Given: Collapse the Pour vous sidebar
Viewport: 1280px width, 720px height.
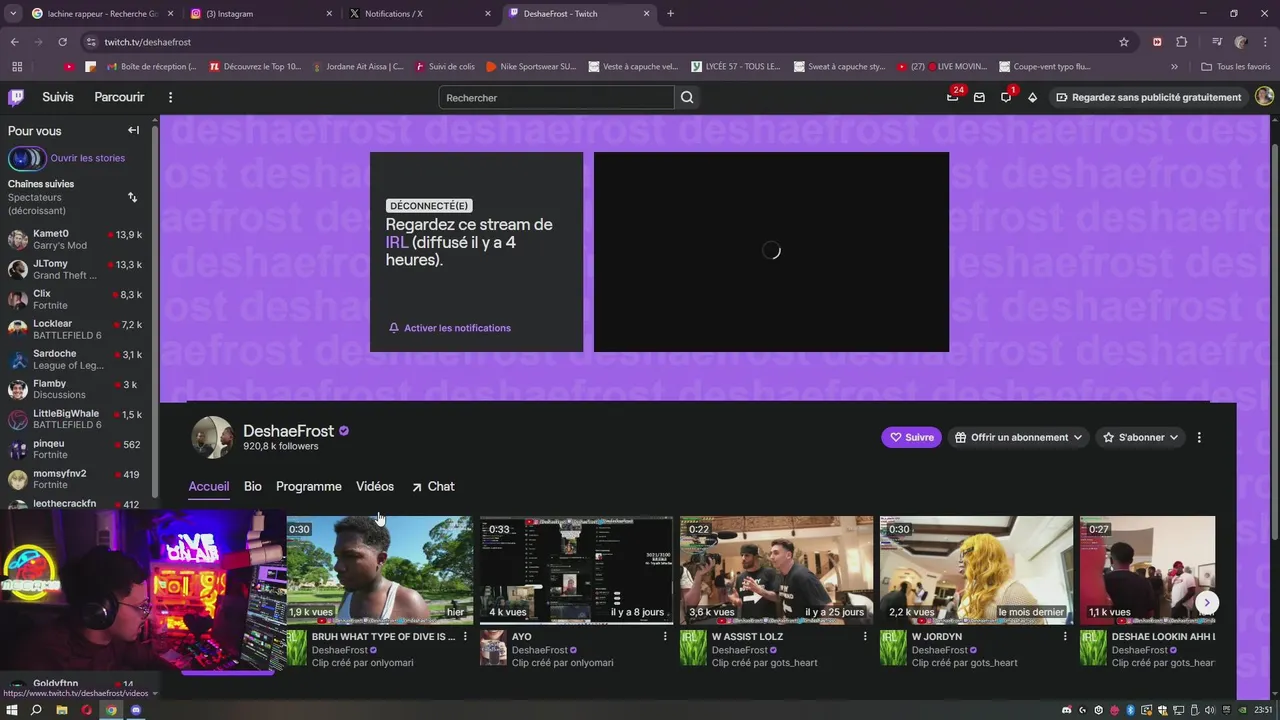Looking at the screenshot, I should [133, 130].
